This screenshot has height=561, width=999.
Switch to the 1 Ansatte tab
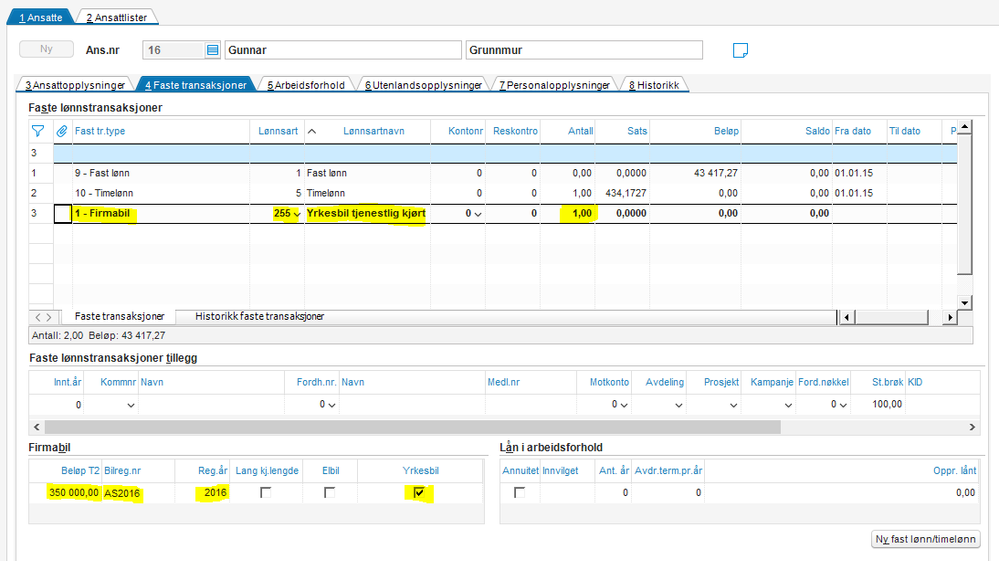[41, 17]
